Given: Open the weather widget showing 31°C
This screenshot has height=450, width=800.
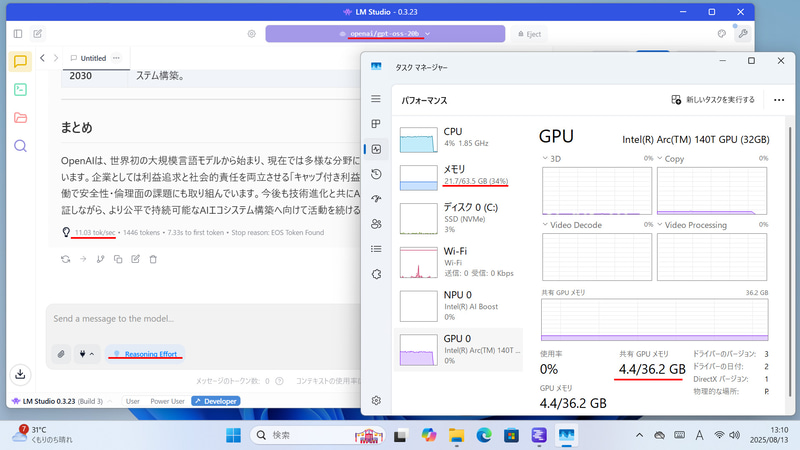Looking at the screenshot, I should [42, 435].
